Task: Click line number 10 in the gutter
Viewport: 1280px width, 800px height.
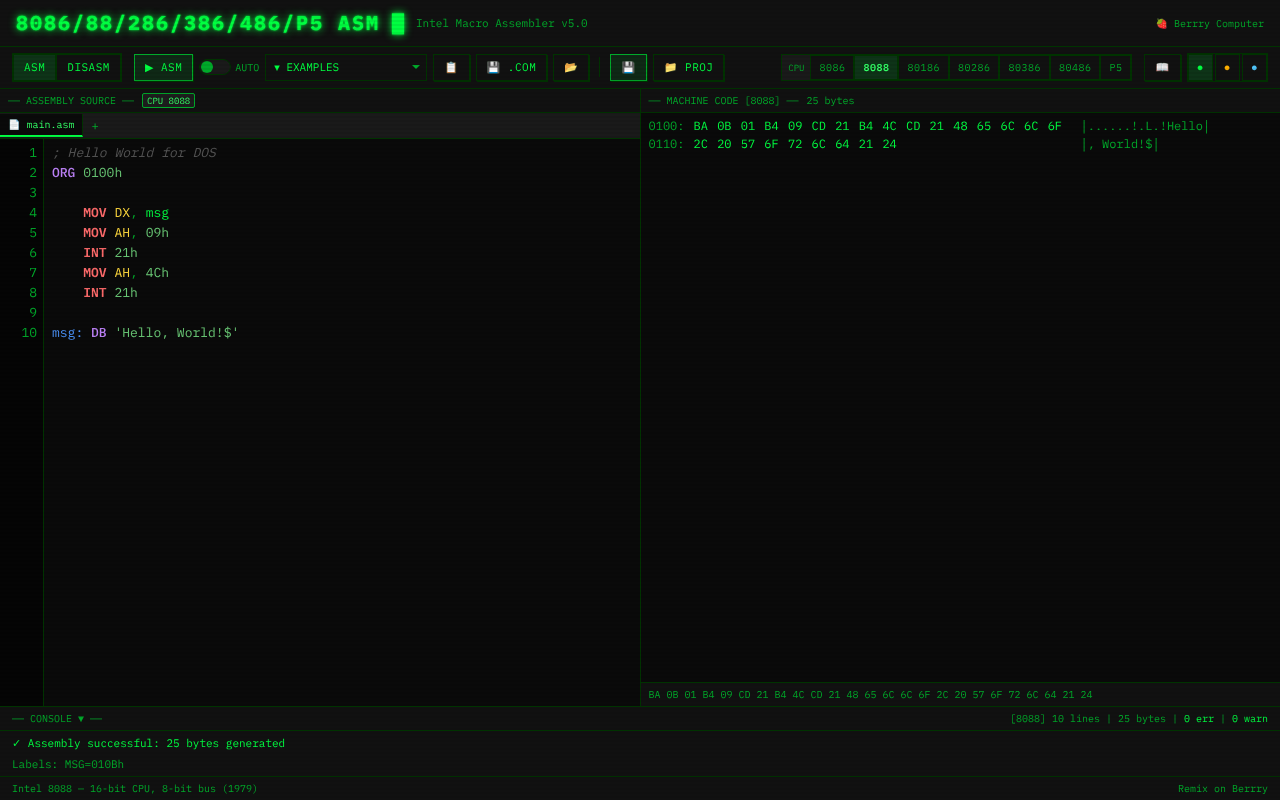Action: (29, 333)
